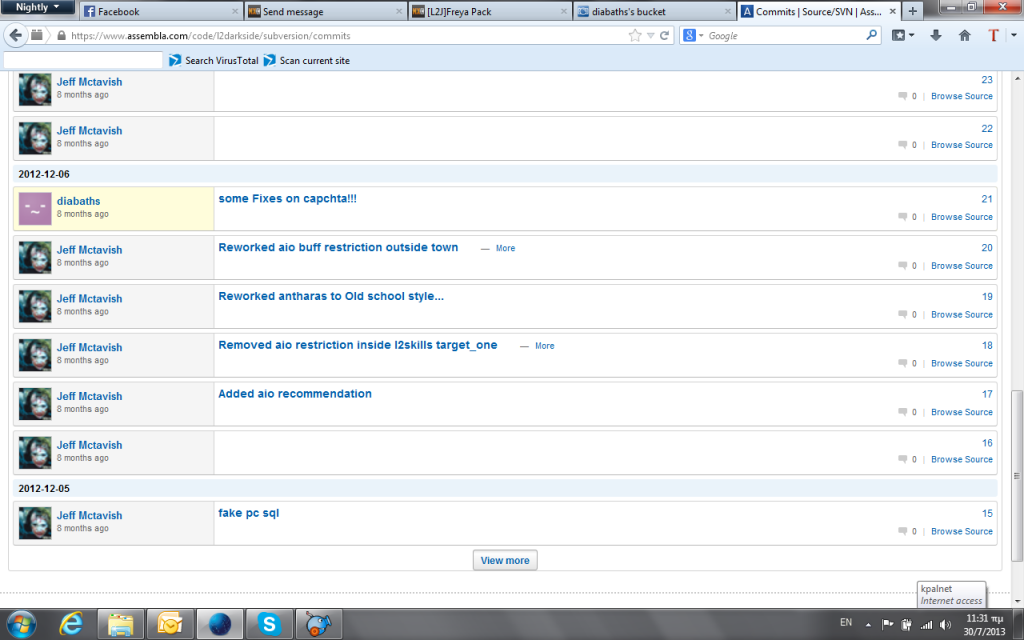Image resolution: width=1024 pixels, height=640 pixels.
Task: Open the 'fake pc sql' commit
Action: (x=249, y=513)
